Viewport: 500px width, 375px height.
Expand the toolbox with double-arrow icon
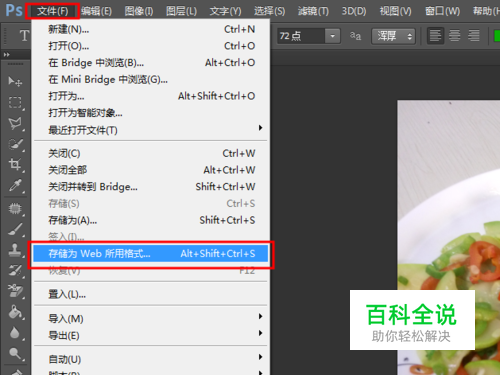(6, 54)
